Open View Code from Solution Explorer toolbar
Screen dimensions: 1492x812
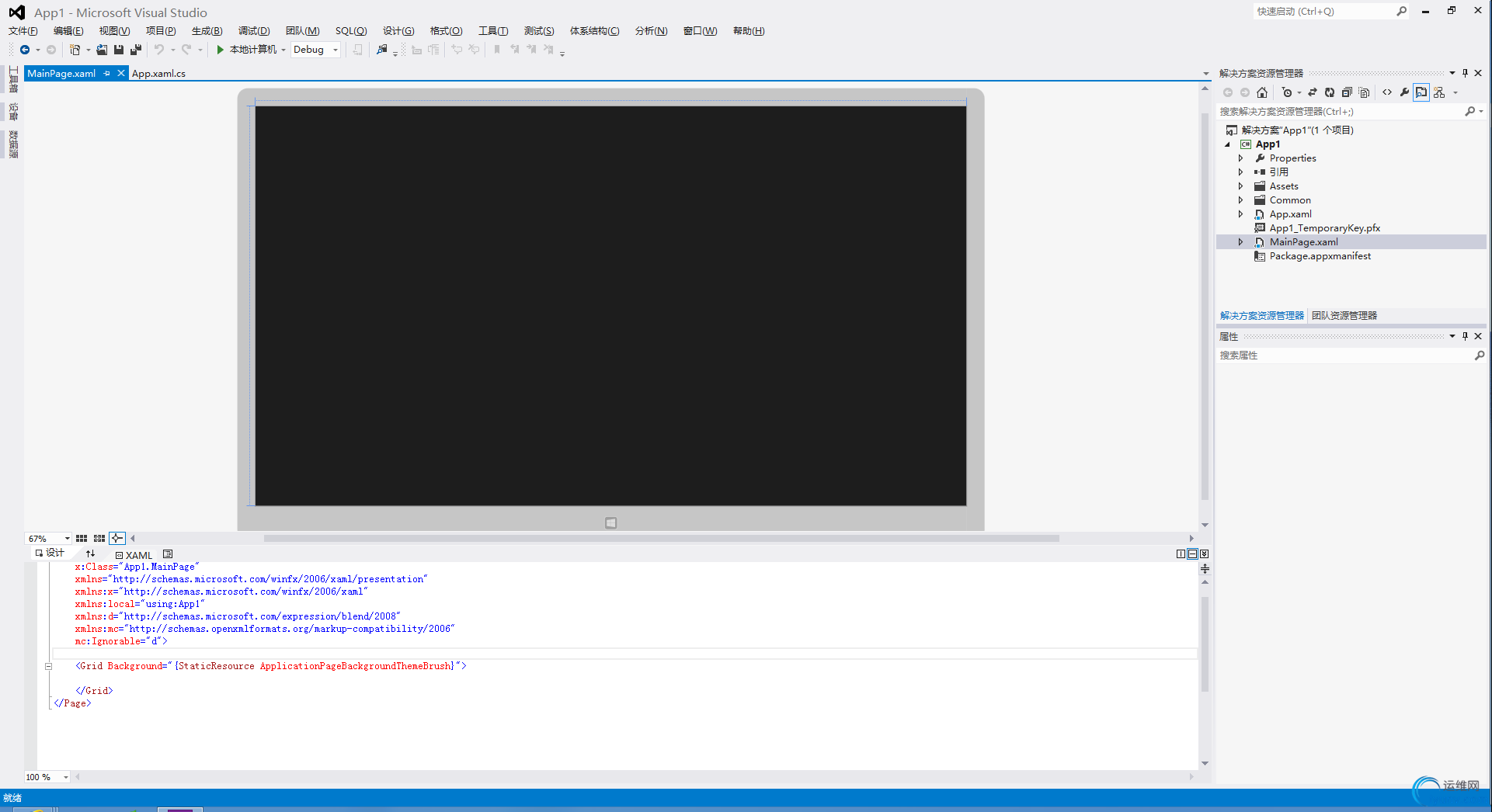click(1388, 92)
